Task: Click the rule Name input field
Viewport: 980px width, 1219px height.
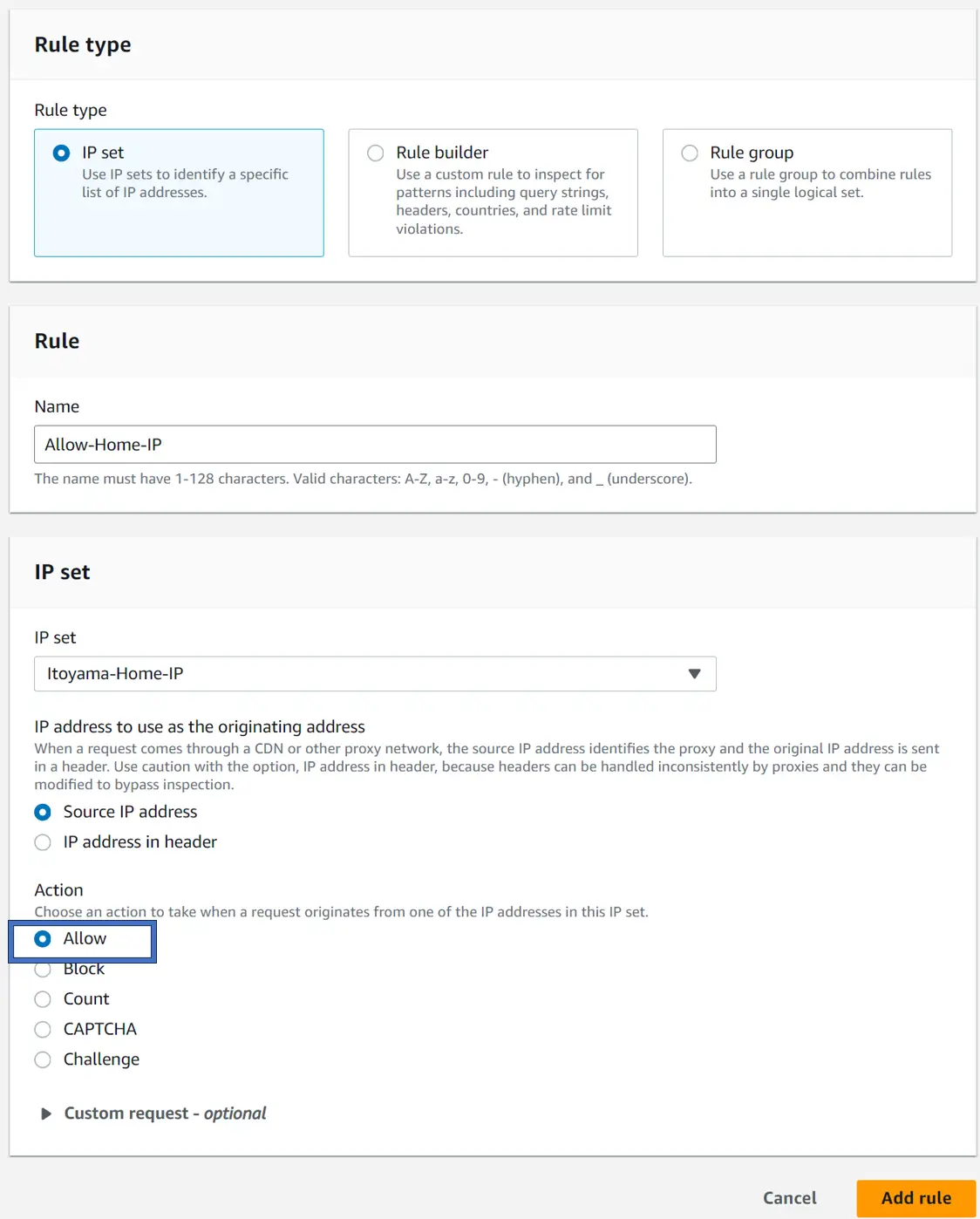Action: click(375, 444)
